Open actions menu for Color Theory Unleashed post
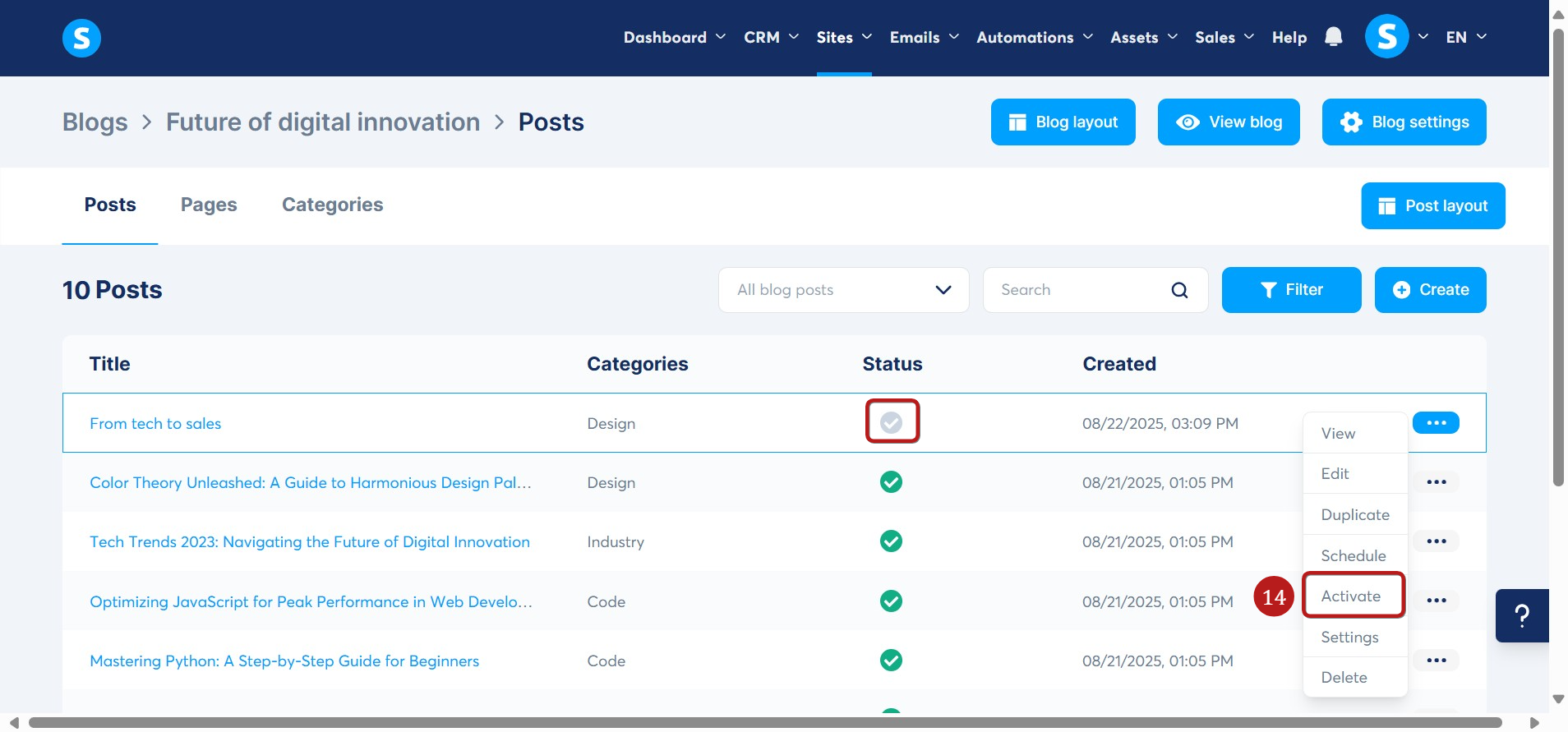This screenshot has width=1568, height=732. tap(1436, 482)
